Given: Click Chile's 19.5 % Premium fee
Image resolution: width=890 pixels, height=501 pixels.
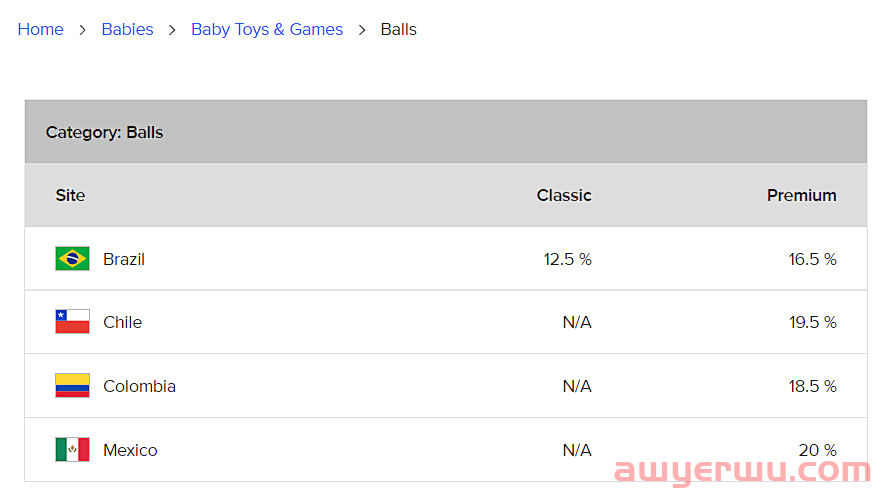Looking at the screenshot, I should (x=812, y=322).
